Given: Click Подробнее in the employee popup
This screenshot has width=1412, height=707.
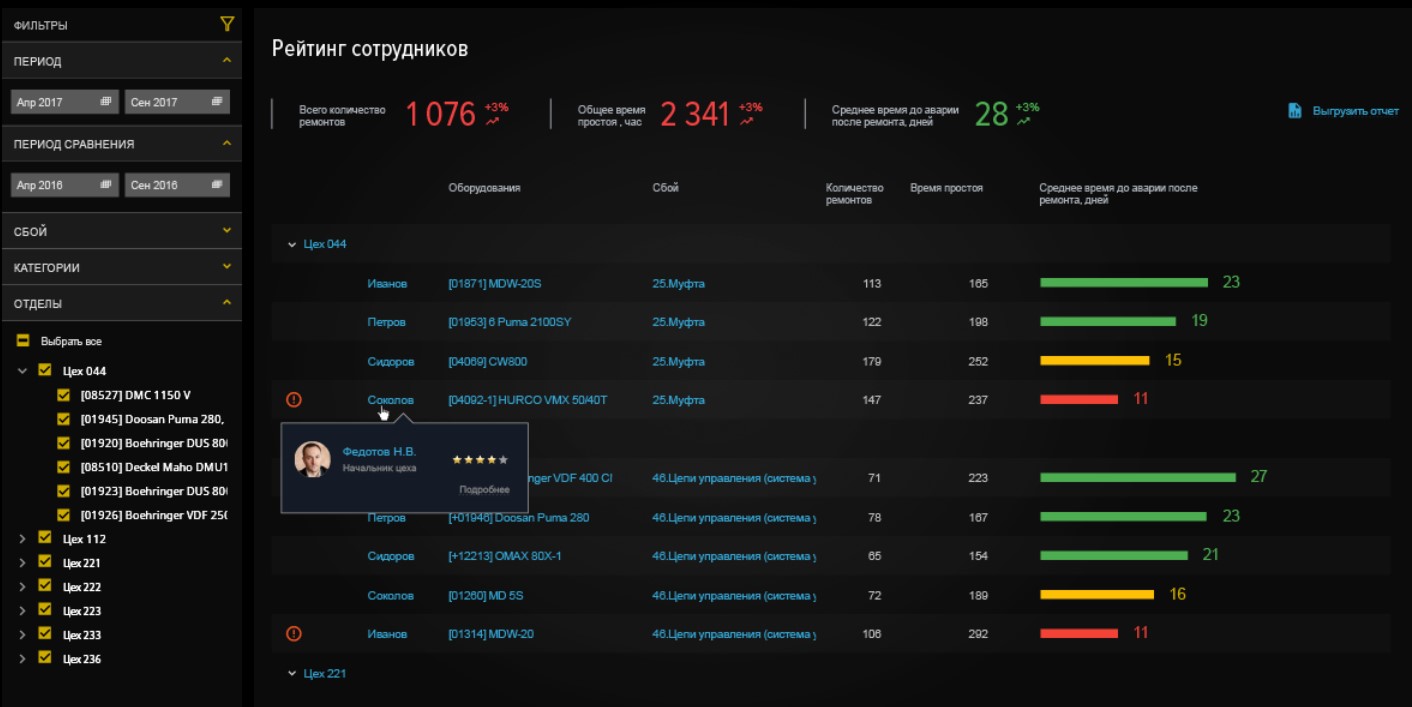Looking at the screenshot, I should 484,490.
